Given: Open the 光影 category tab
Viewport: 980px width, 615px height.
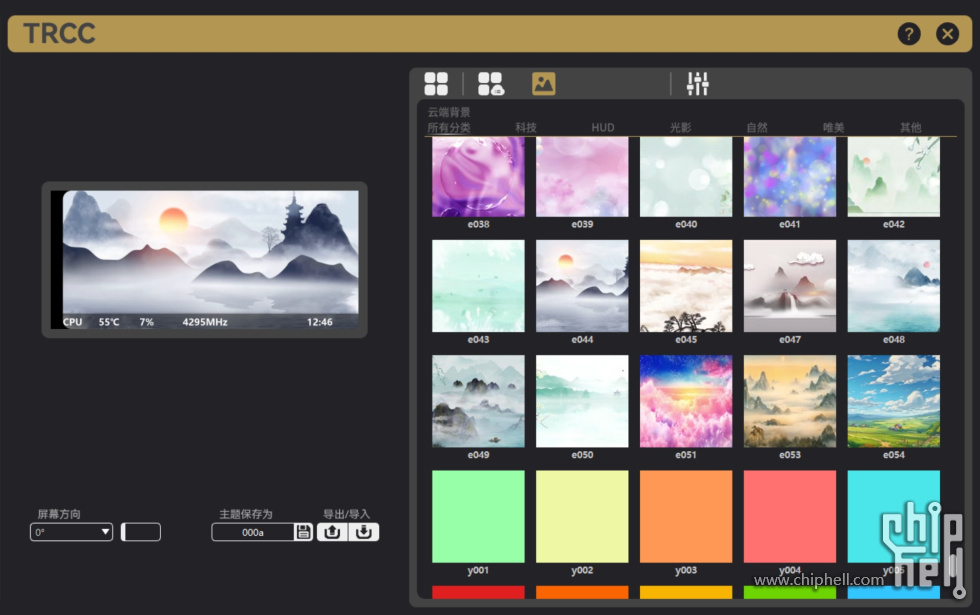Looking at the screenshot, I should (681, 128).
